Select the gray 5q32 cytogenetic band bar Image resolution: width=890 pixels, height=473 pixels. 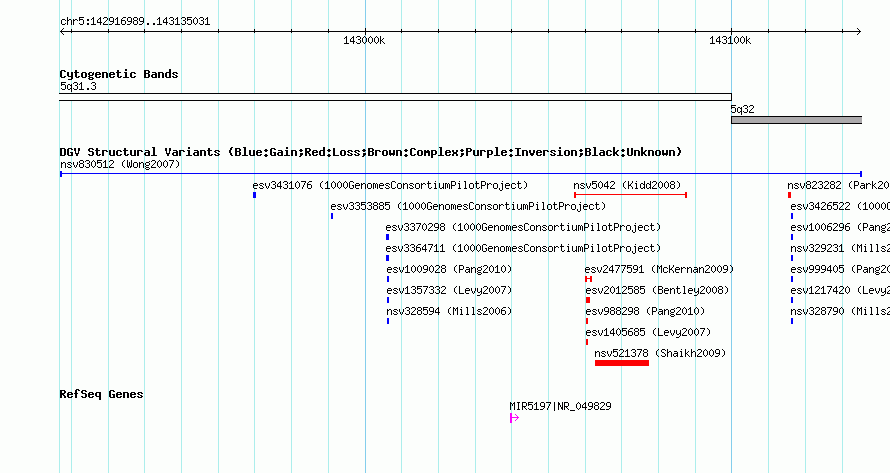tap(797, 120)
